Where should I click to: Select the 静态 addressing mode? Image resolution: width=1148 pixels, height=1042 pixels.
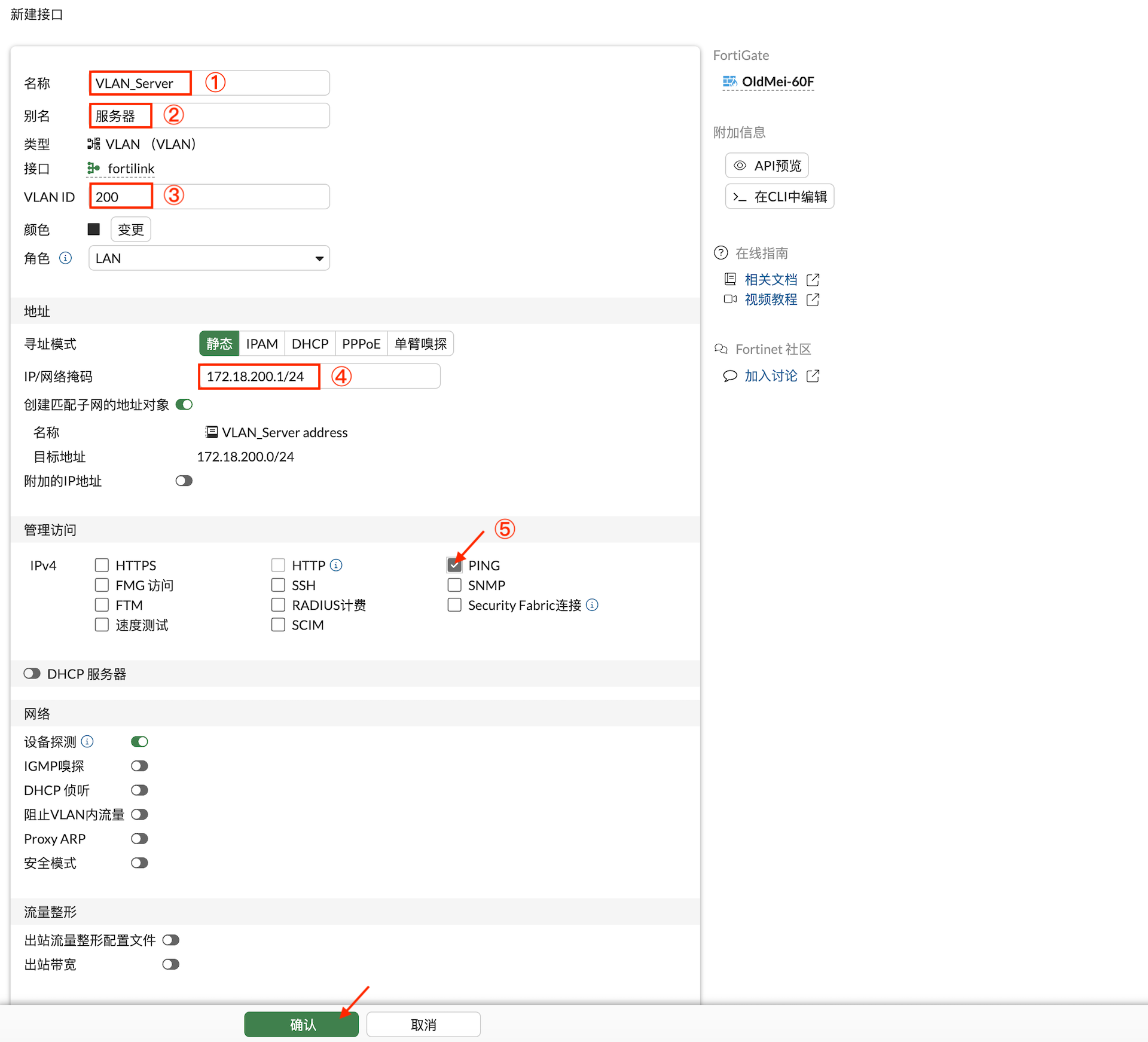219,344
